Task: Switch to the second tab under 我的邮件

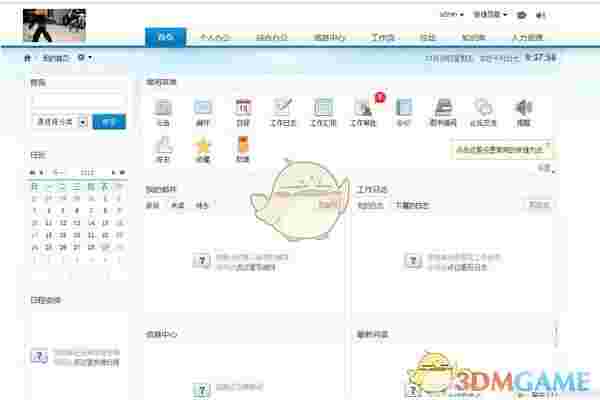Action: [178, 206]
